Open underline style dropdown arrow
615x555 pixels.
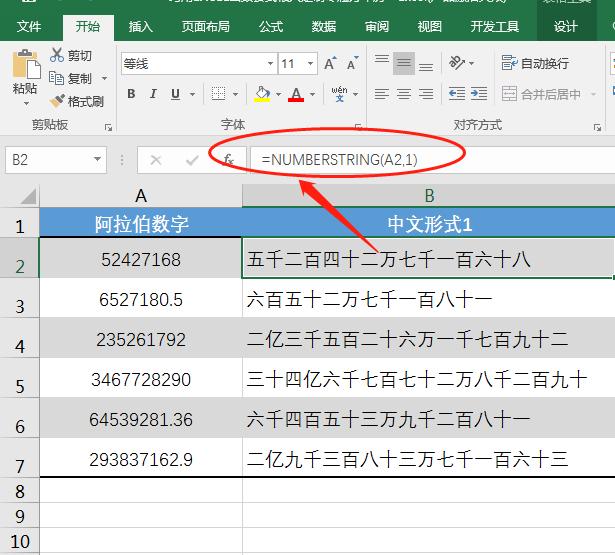pos(192,94)
